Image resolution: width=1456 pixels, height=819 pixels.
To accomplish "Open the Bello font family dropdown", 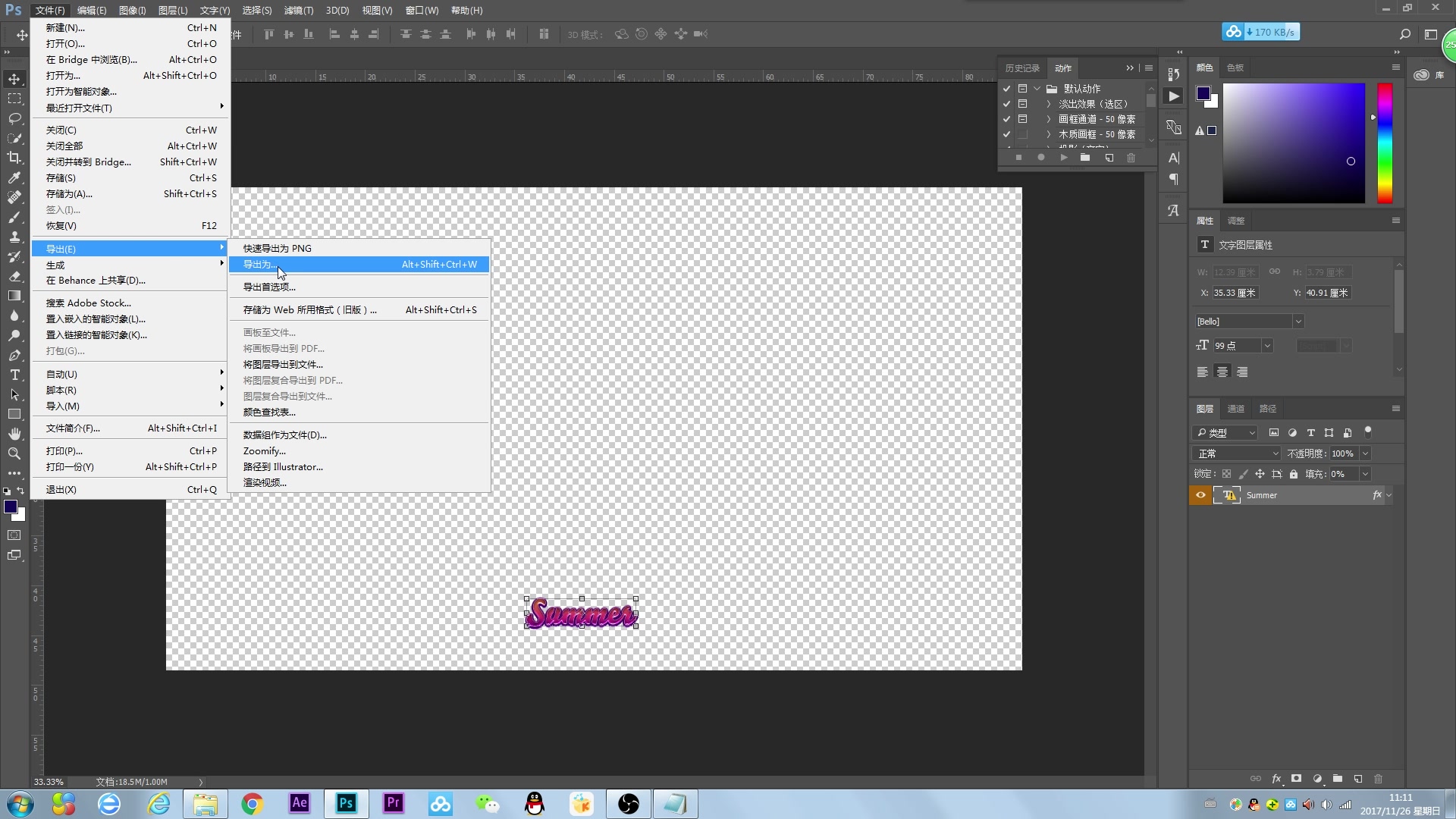I will 1298,322.
